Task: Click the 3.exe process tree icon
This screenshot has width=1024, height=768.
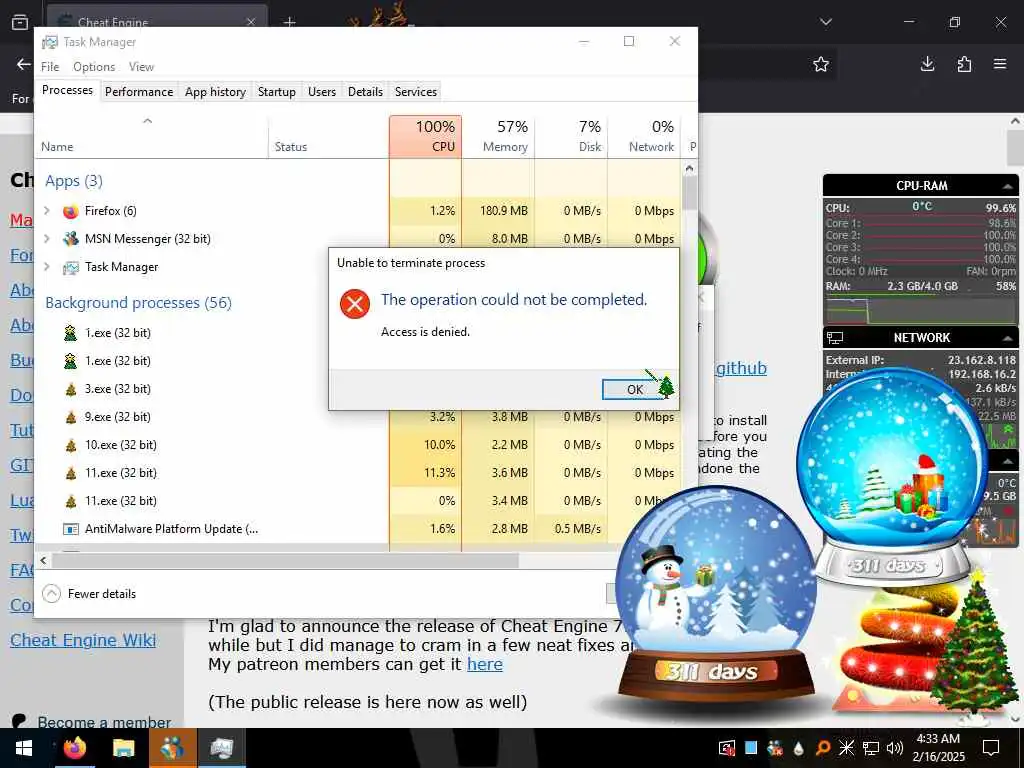Action: pos(71,389)
